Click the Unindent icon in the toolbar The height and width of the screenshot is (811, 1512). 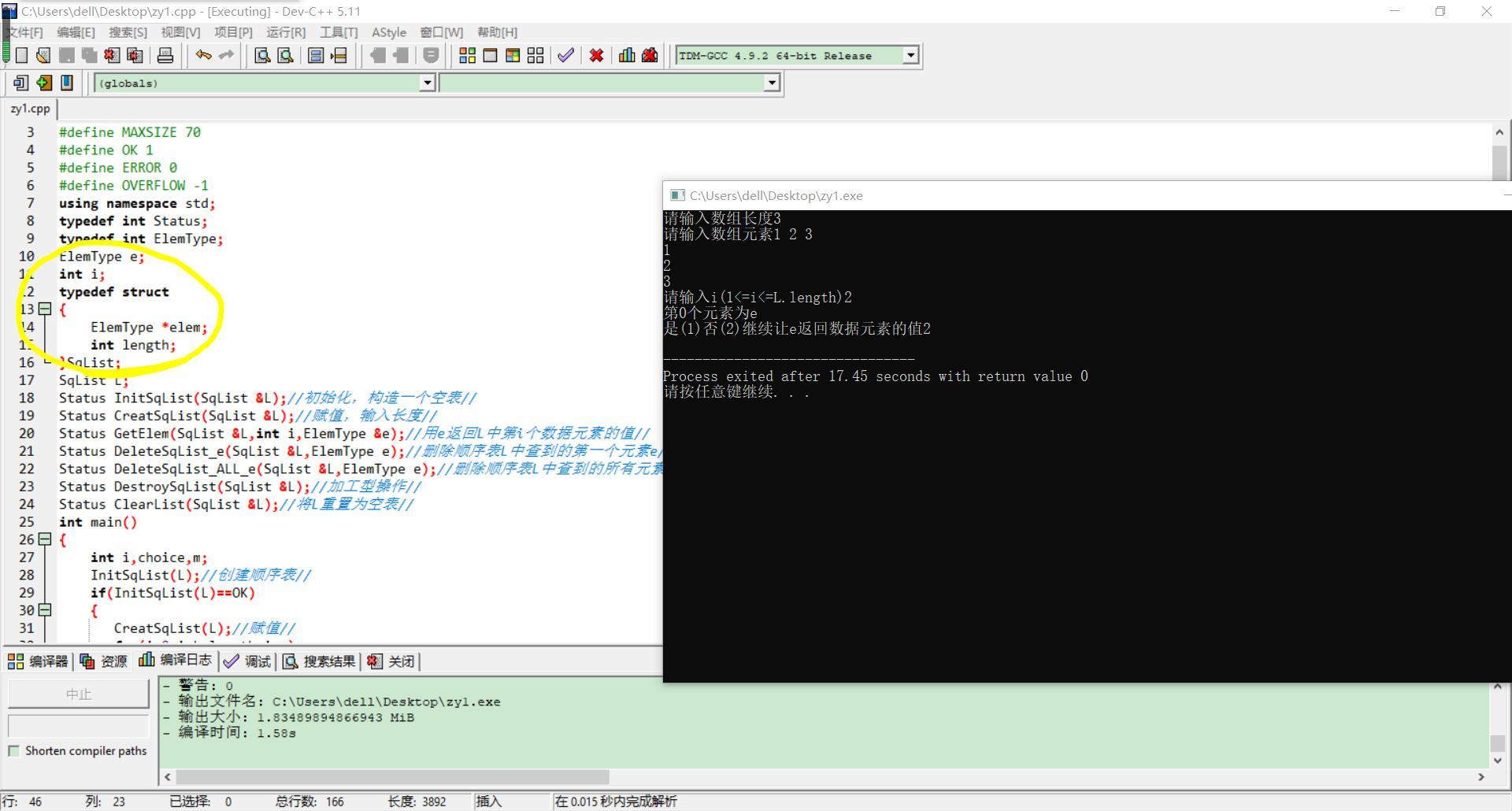coord(401,55)
